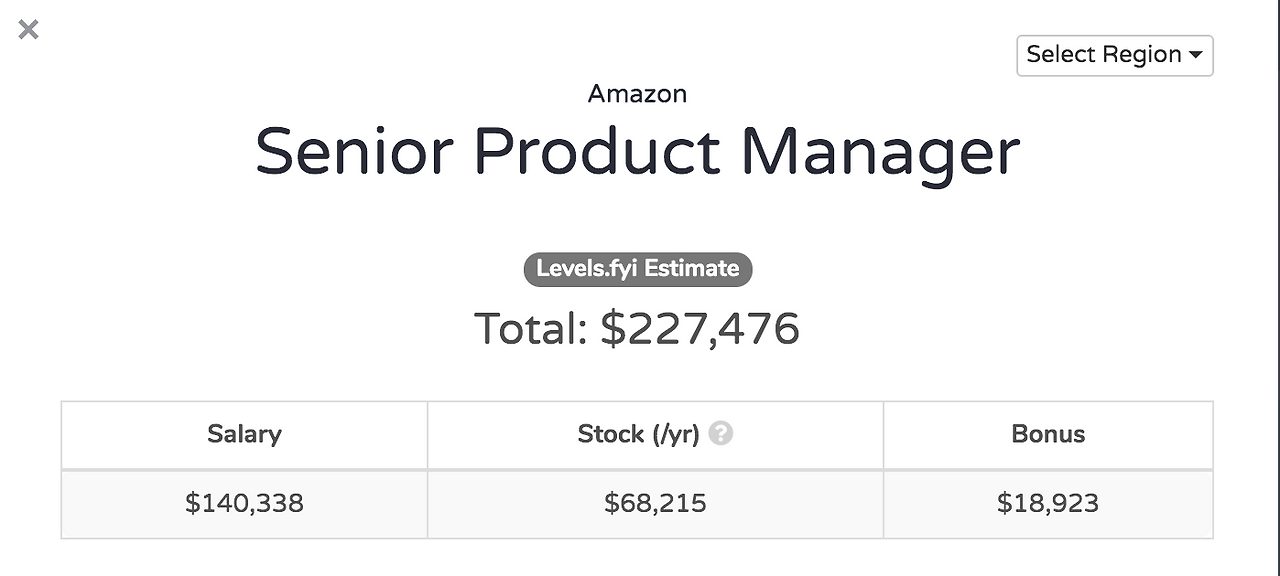Image resolution: width=1280 pixels, height=576 pixels.
Task: Click the $227,476 total amount
Action: (x=700, y=329)
